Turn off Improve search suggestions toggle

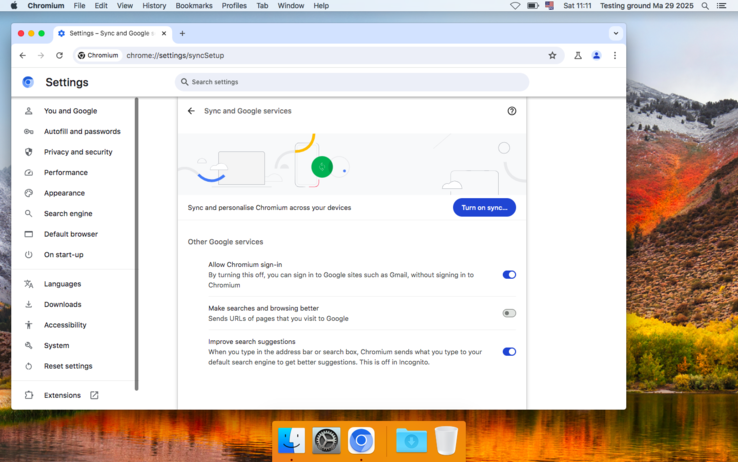click(509, 351)
